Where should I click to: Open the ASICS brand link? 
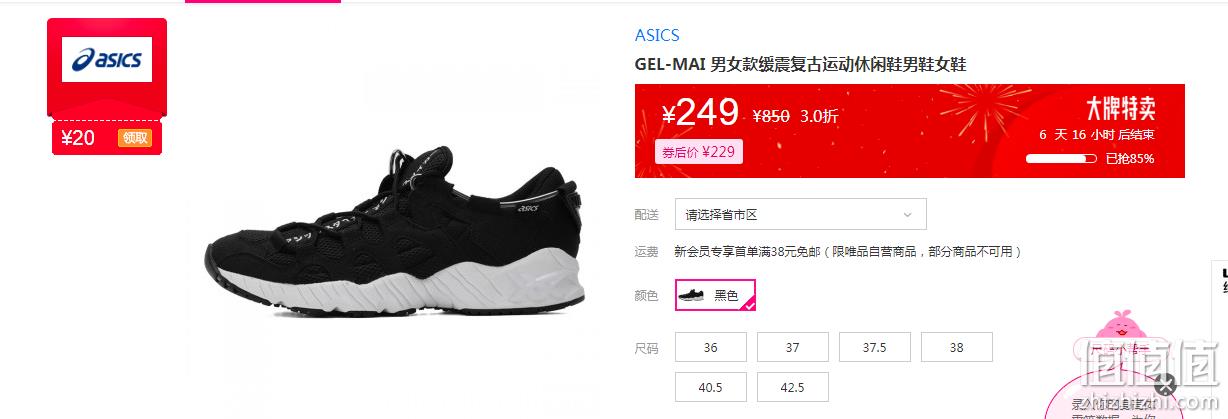click(x=657, y=35)
